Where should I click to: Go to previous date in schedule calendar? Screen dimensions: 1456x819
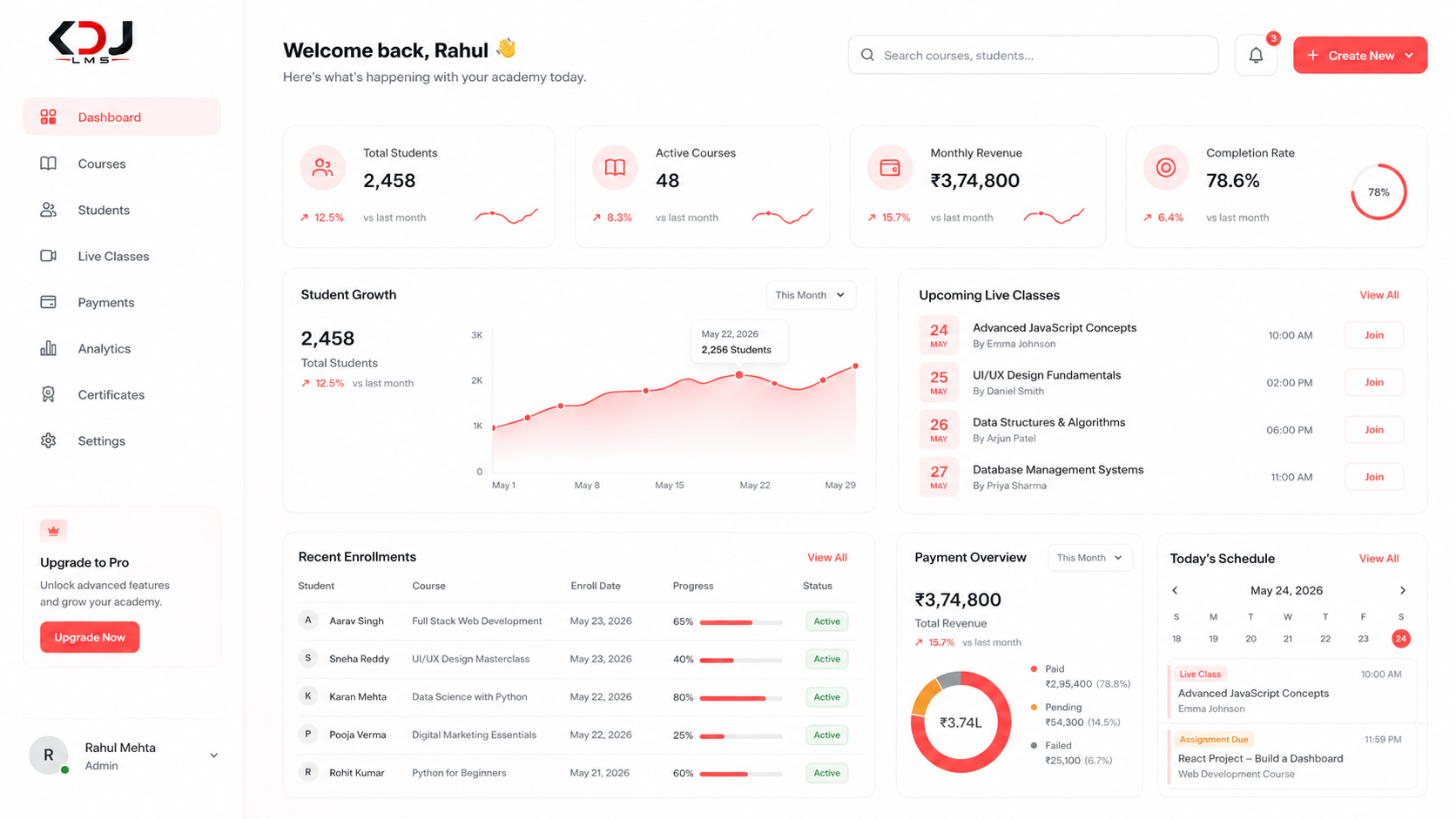(x=1175, y=590)
